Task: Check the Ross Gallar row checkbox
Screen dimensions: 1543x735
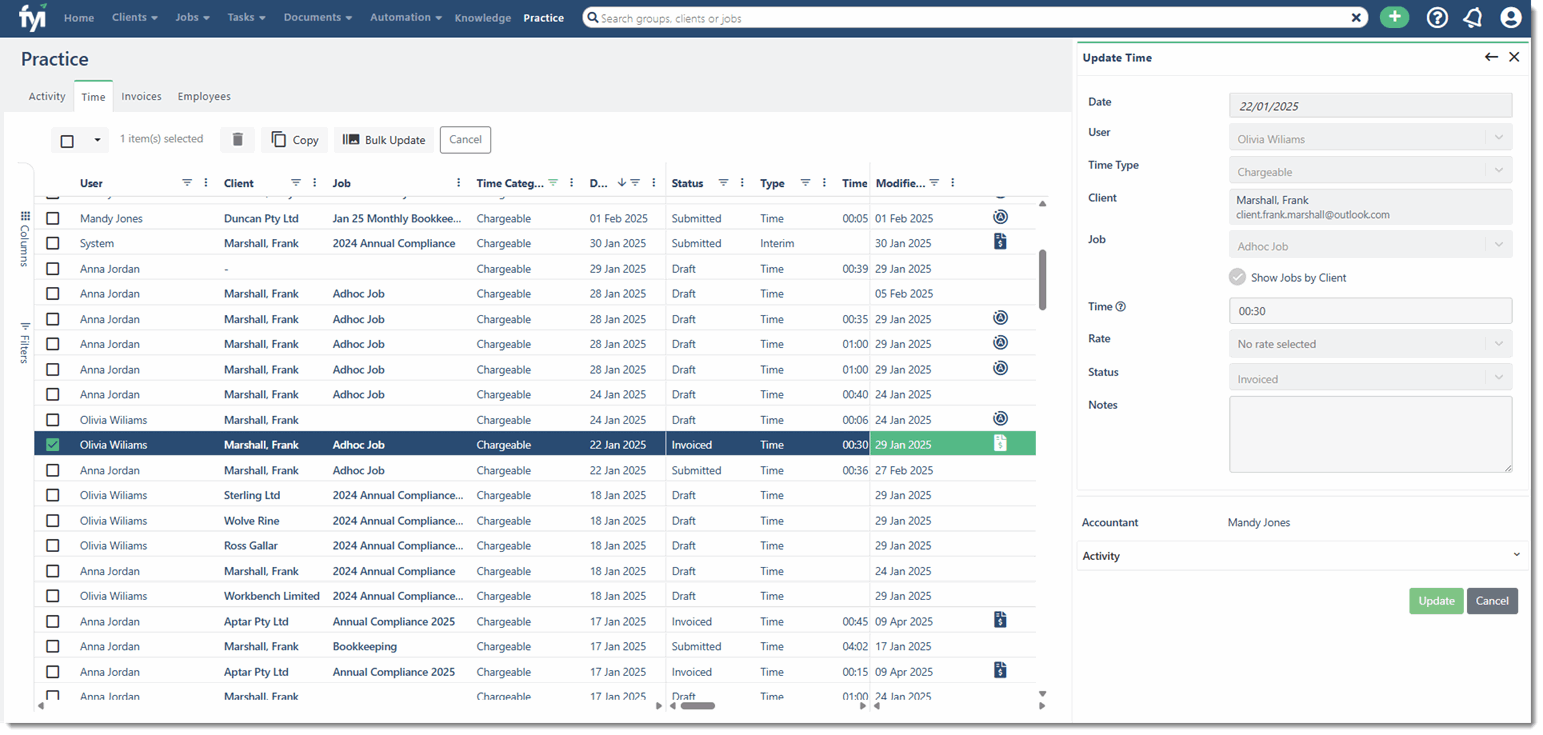Action: point(53,546)
